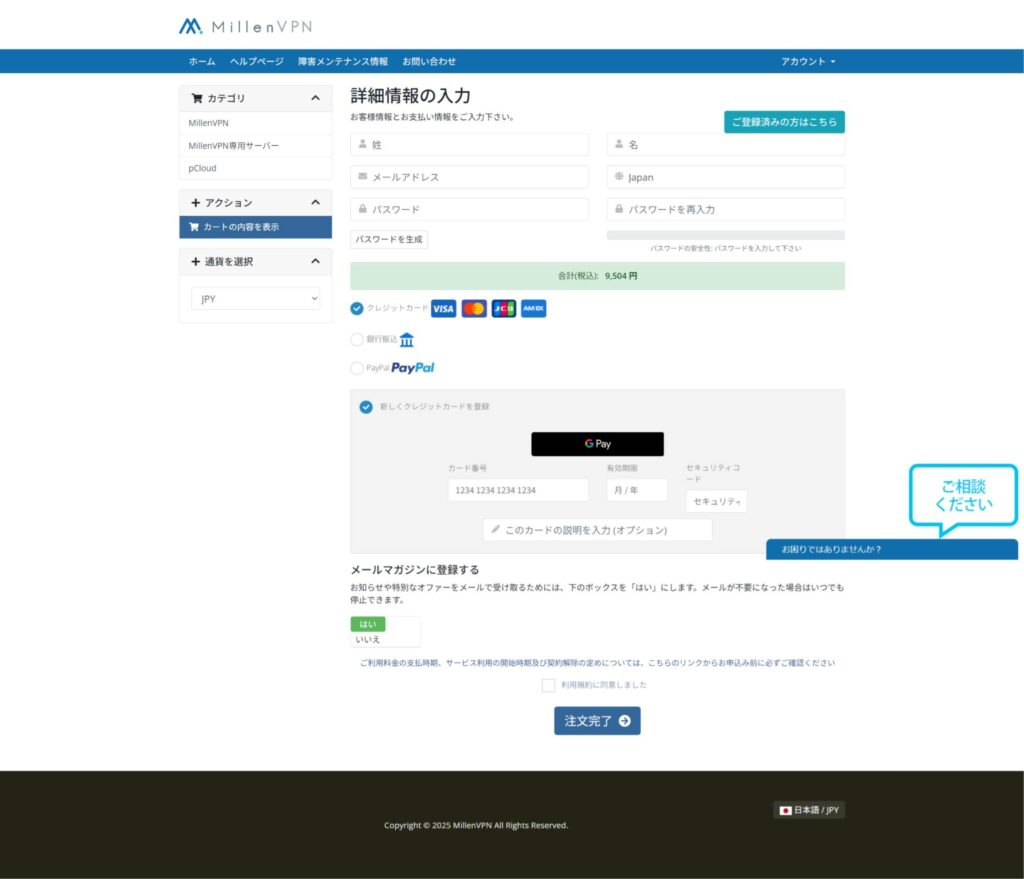
Task: Focus the このカードの説明を入力 field
Action: [x=598, y=530]
